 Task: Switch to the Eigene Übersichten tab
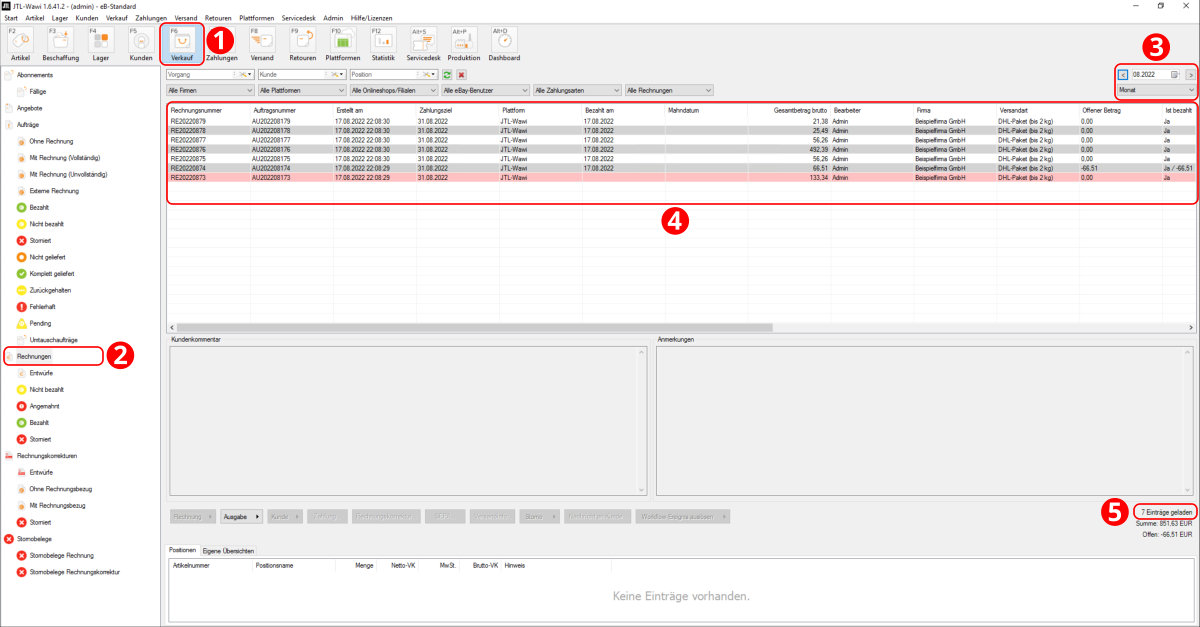point(228,550)
